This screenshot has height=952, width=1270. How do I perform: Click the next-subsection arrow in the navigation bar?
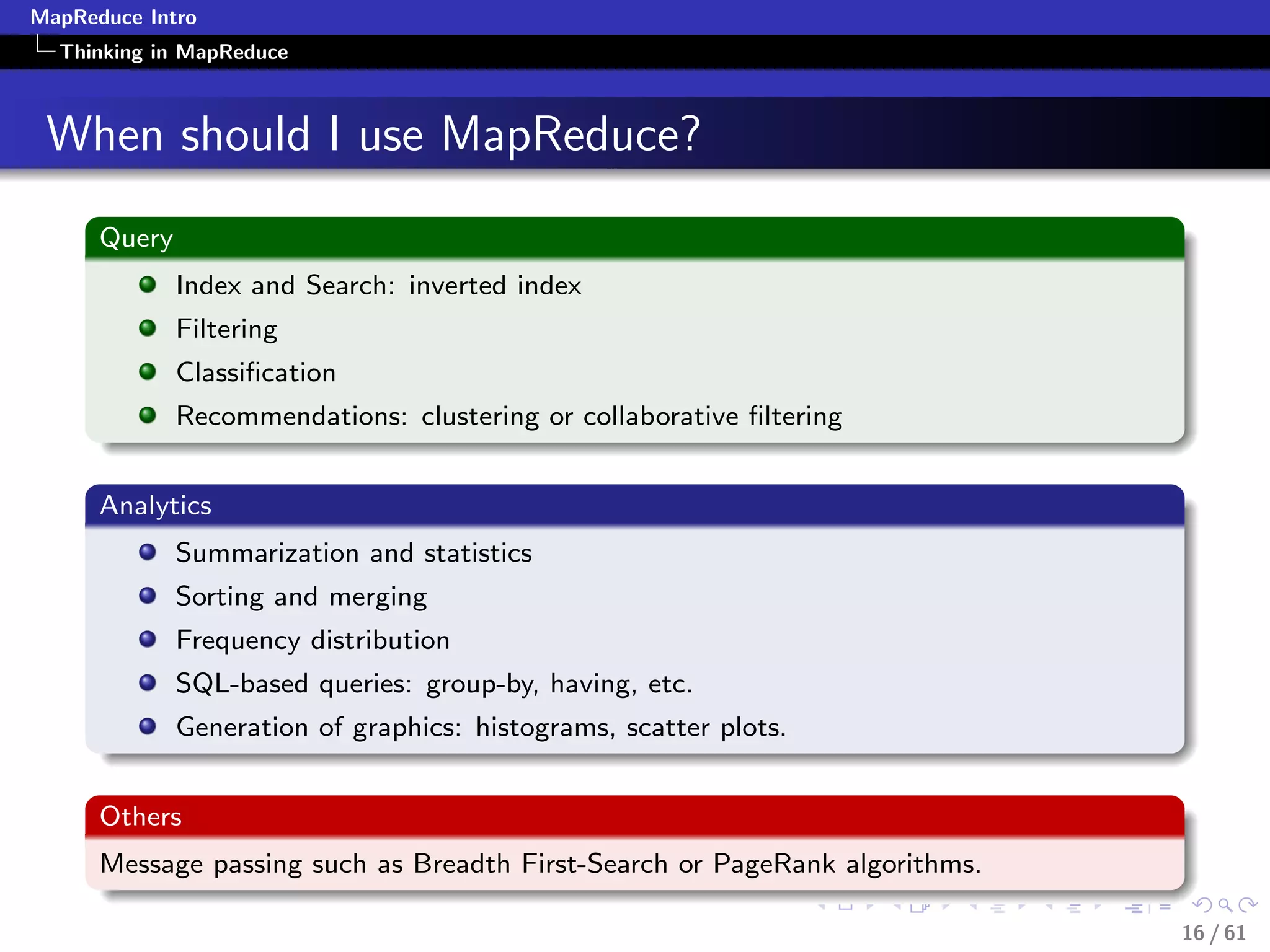pyautogui.click(x=1021, y=907)
